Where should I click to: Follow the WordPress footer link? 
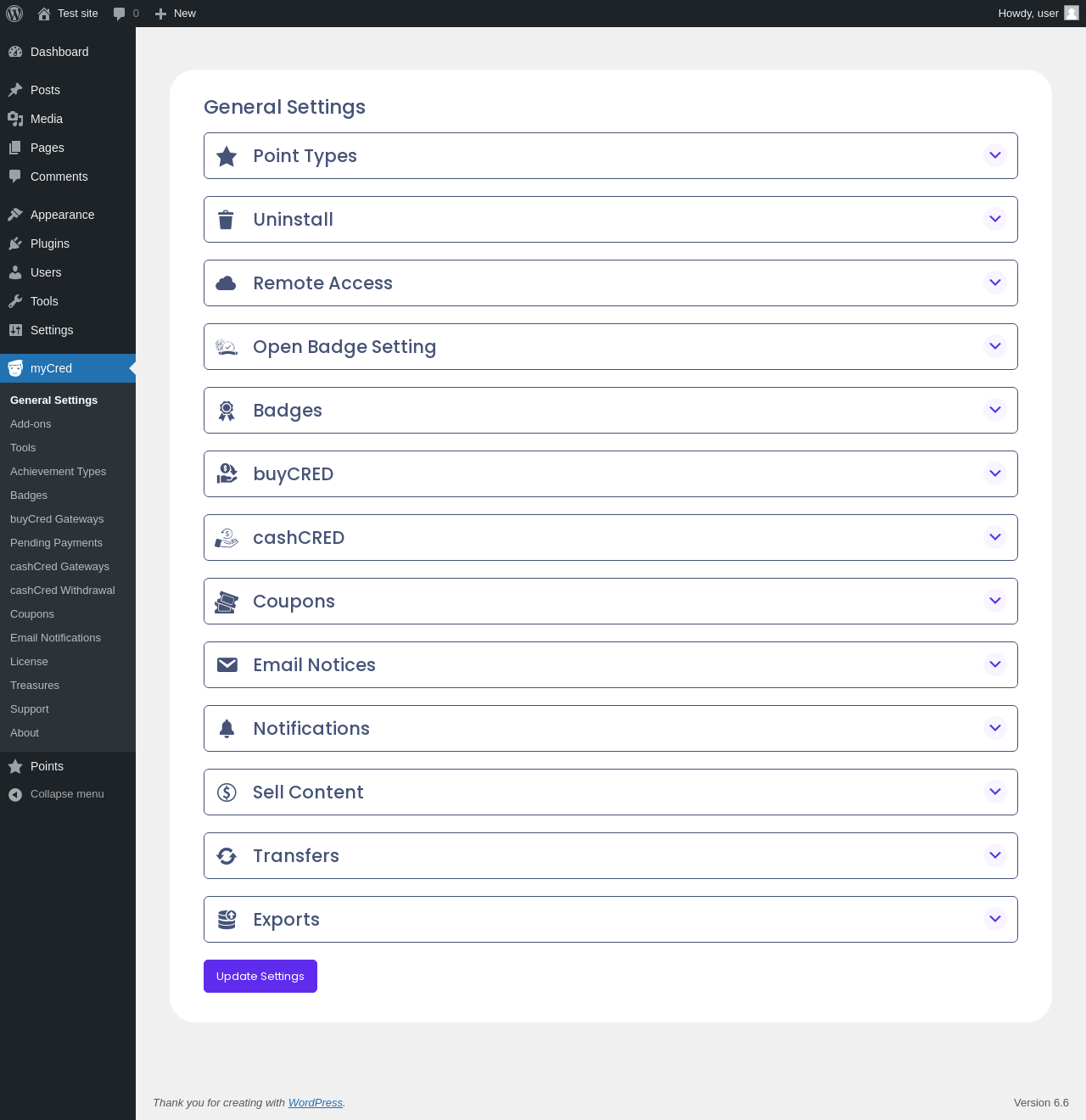pyautogui.click(x=316, y=1103)
